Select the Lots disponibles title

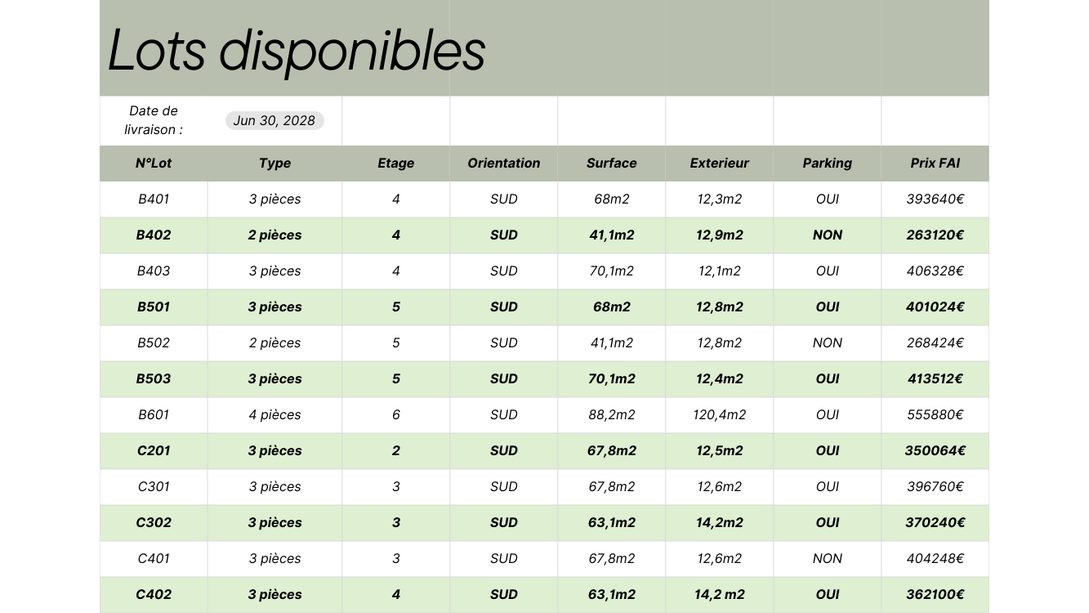(296, 50)
